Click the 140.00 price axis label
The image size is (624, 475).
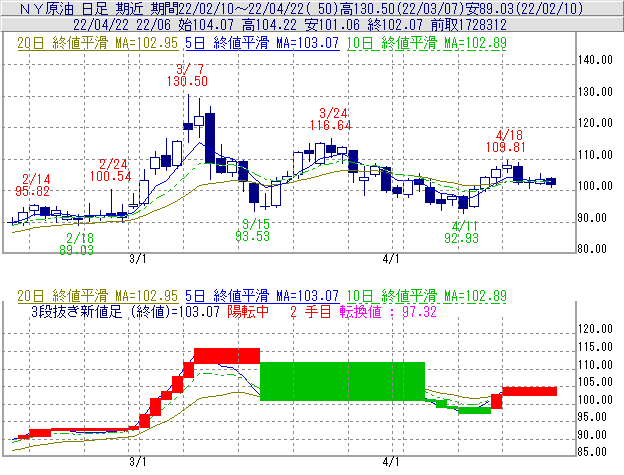pyautogui.click(x=595, y=60)
